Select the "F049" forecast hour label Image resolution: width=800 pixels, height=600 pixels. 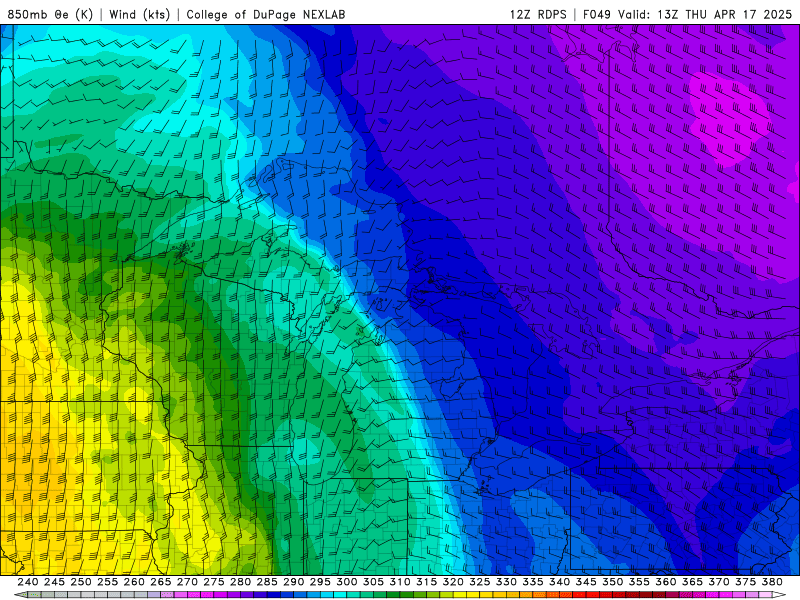(597, 14)
